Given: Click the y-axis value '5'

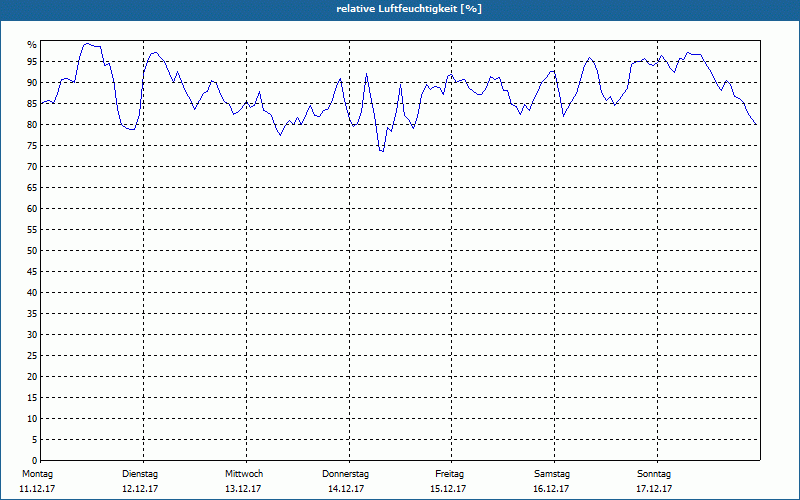Looking at the screenshot, I should [35, 440].
